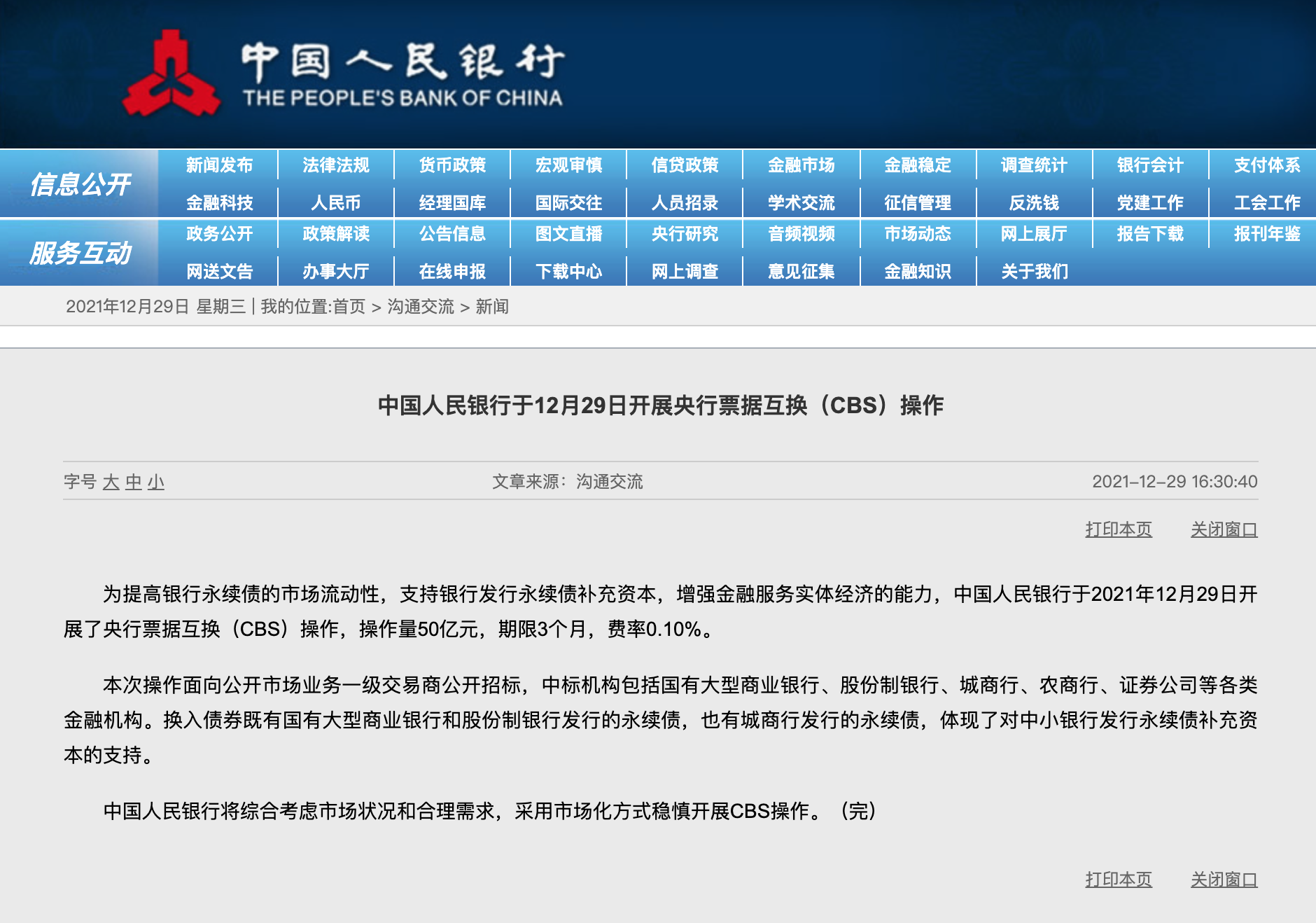
Task: Open 政策解读 section
Action: (336, 234)
